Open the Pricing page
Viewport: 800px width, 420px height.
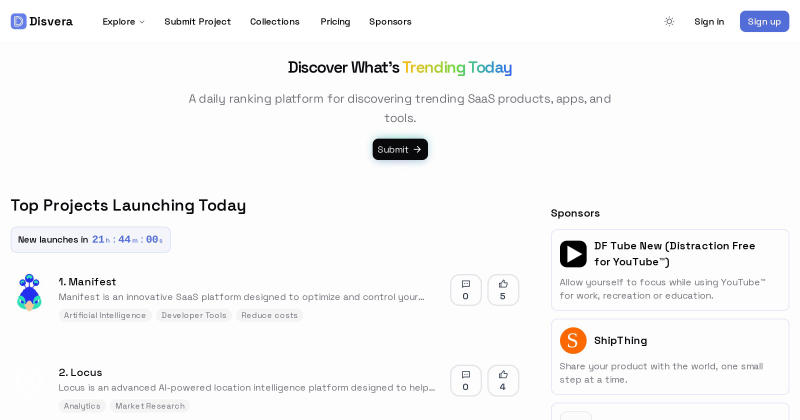[x=335, y=21]
